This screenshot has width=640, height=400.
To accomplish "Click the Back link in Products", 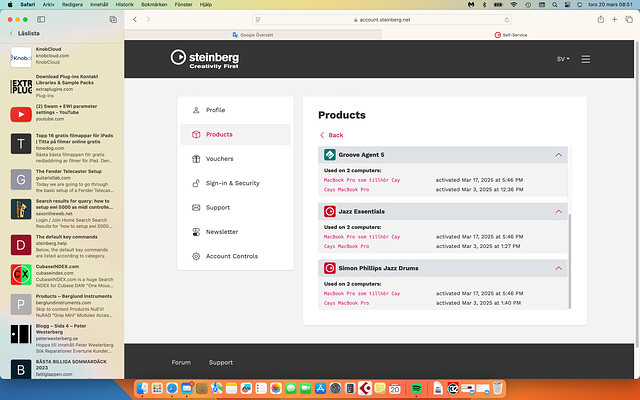I will pyautogui.click(x=331, y=135).
